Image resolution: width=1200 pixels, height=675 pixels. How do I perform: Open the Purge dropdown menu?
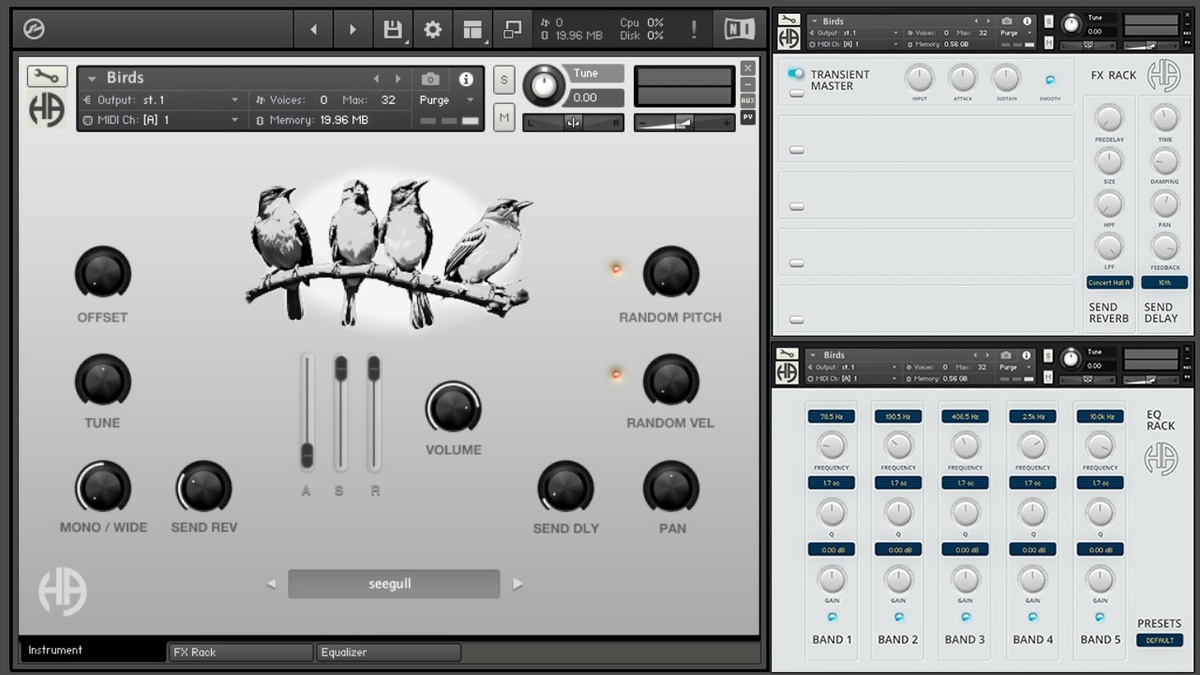(447, 100)
